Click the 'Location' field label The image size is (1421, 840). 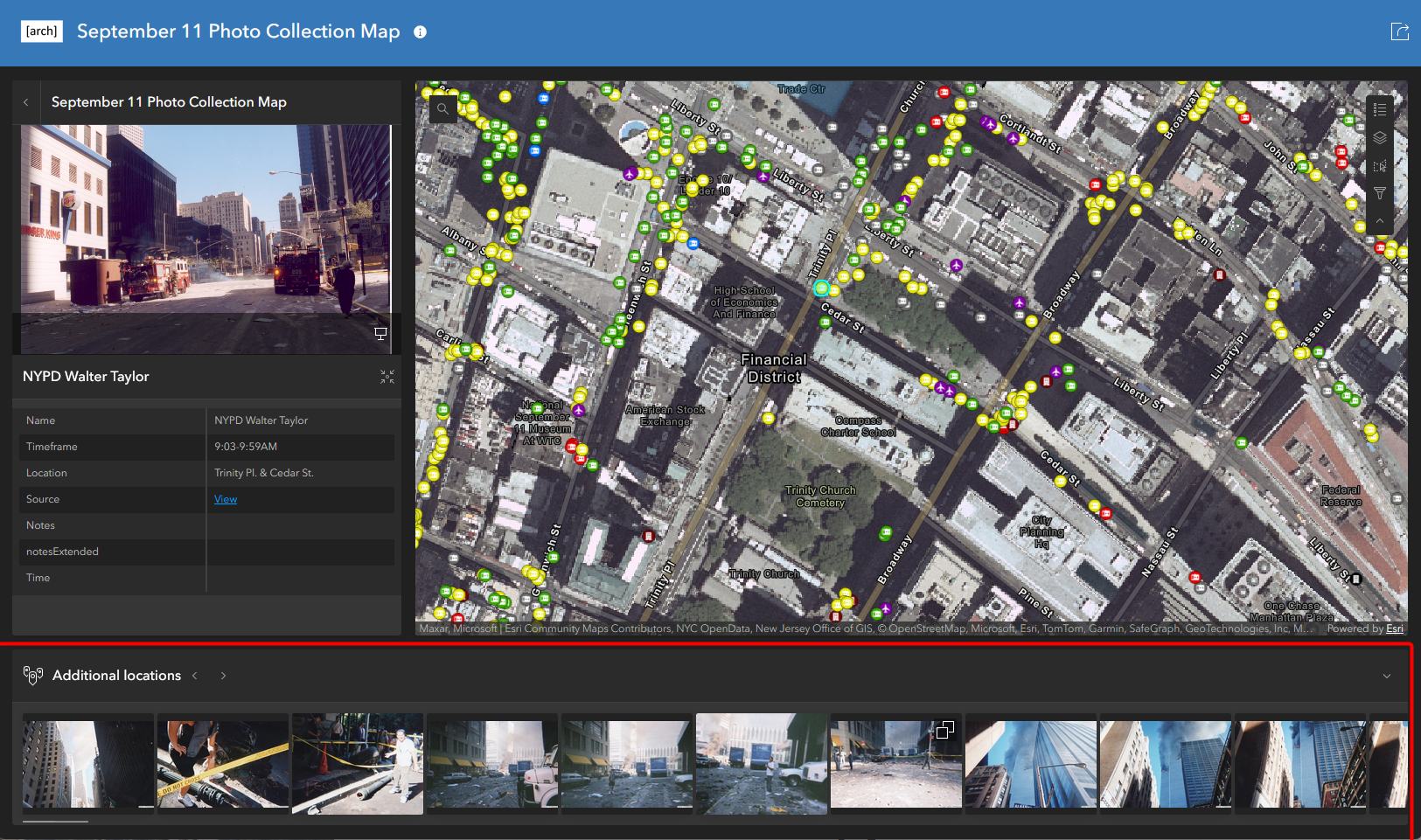(46, 473)
